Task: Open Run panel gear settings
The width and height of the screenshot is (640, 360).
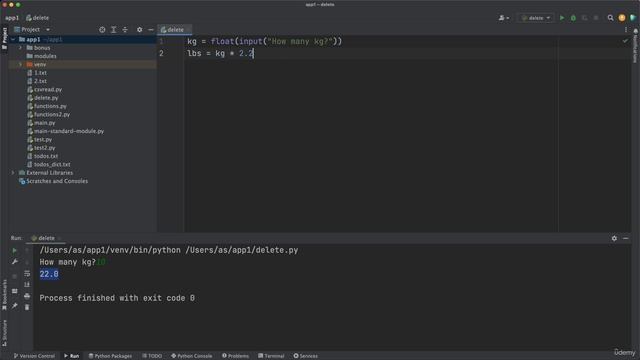Action: click(x=614, y=238)
